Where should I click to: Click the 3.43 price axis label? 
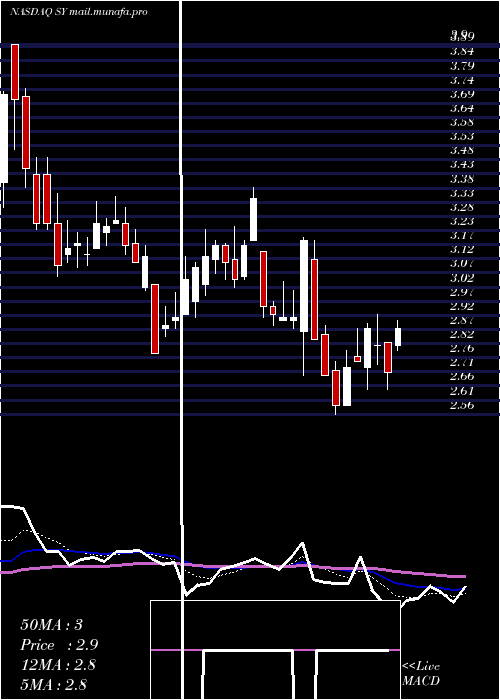[x=462, y=164]
